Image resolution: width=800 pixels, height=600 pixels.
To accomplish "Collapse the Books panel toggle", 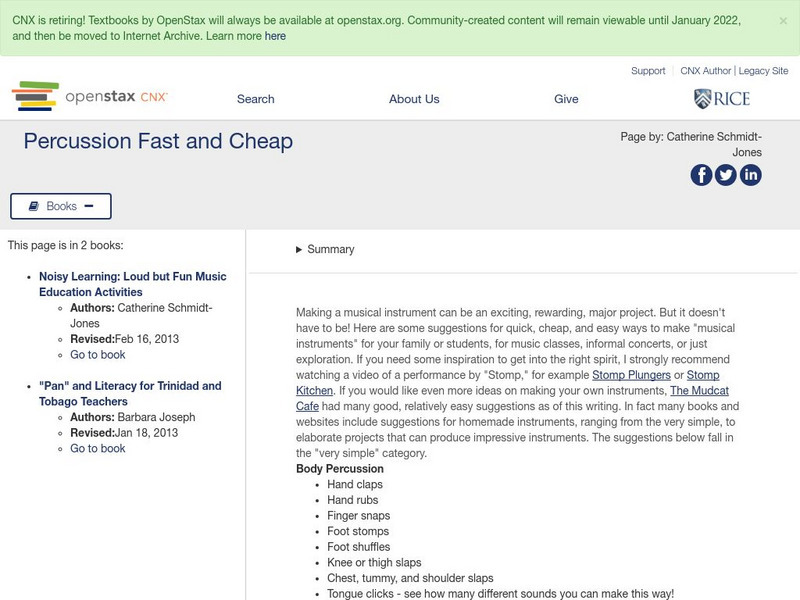I will 61,206.
